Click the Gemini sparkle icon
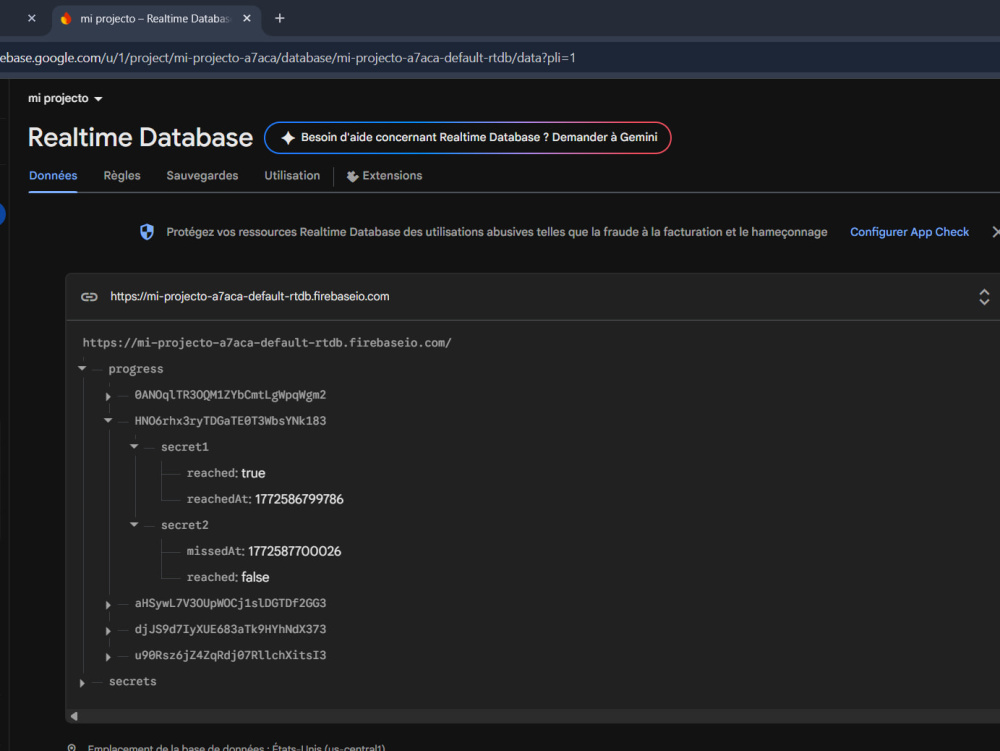1000x751 pixels. click(288, 138)
